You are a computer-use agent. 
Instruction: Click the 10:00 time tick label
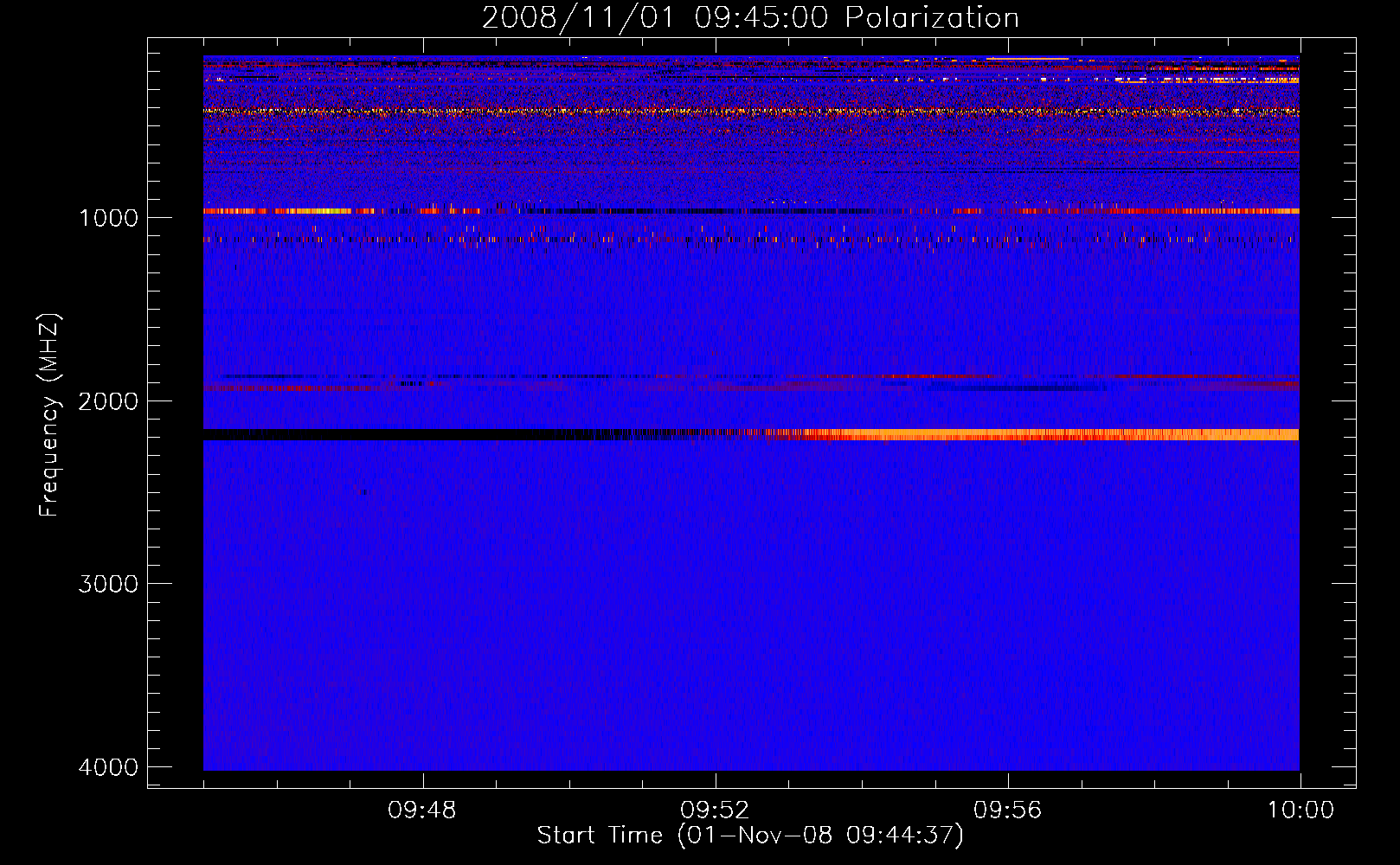[x=1300, y=811]
